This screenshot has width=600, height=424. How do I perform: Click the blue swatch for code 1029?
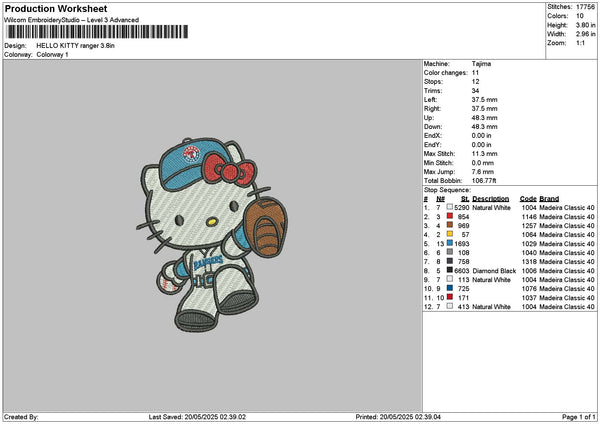[450, 243]
